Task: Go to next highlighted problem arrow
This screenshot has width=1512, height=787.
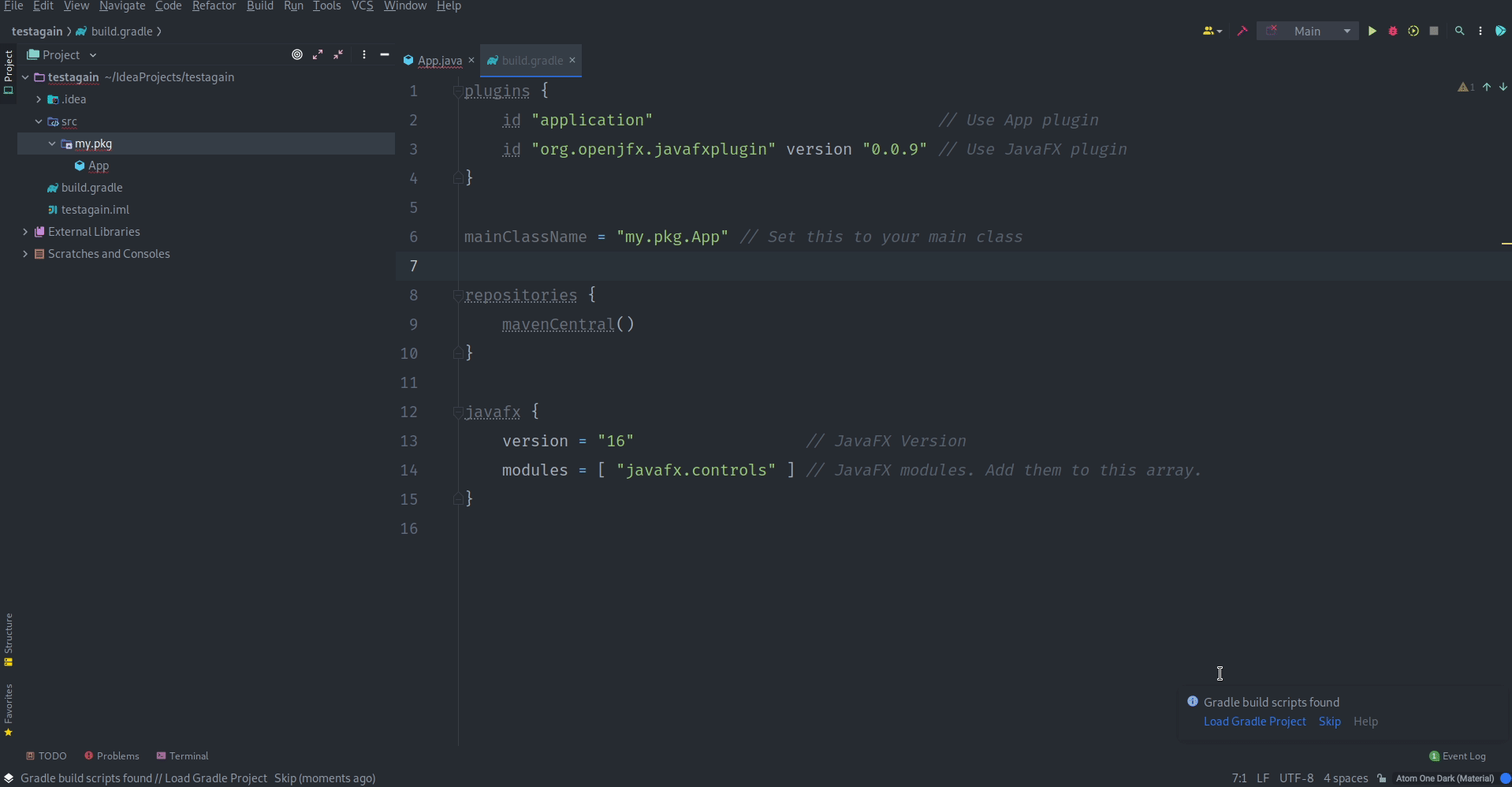Action: [x=1503, y=88]
